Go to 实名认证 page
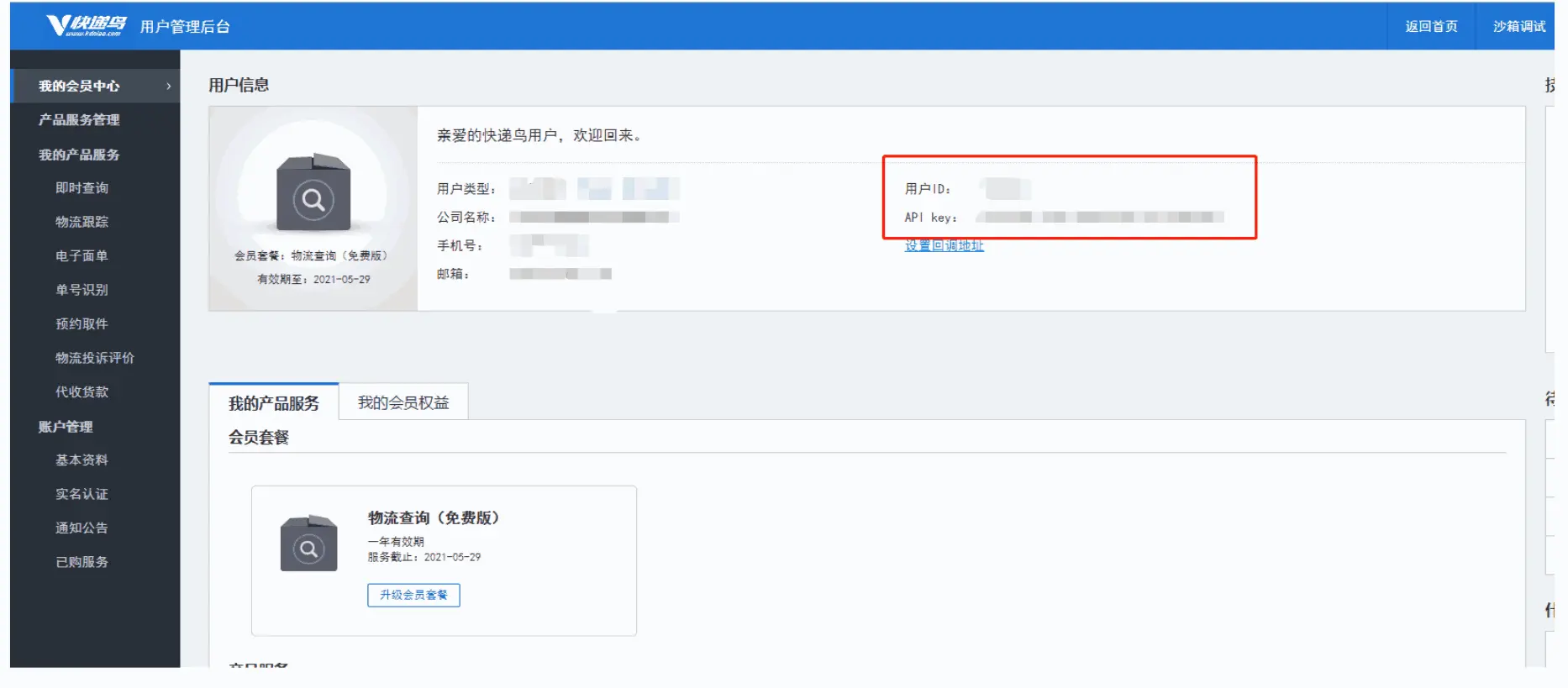The width and height of the screenshot is (1568, 688). [82, 494]
